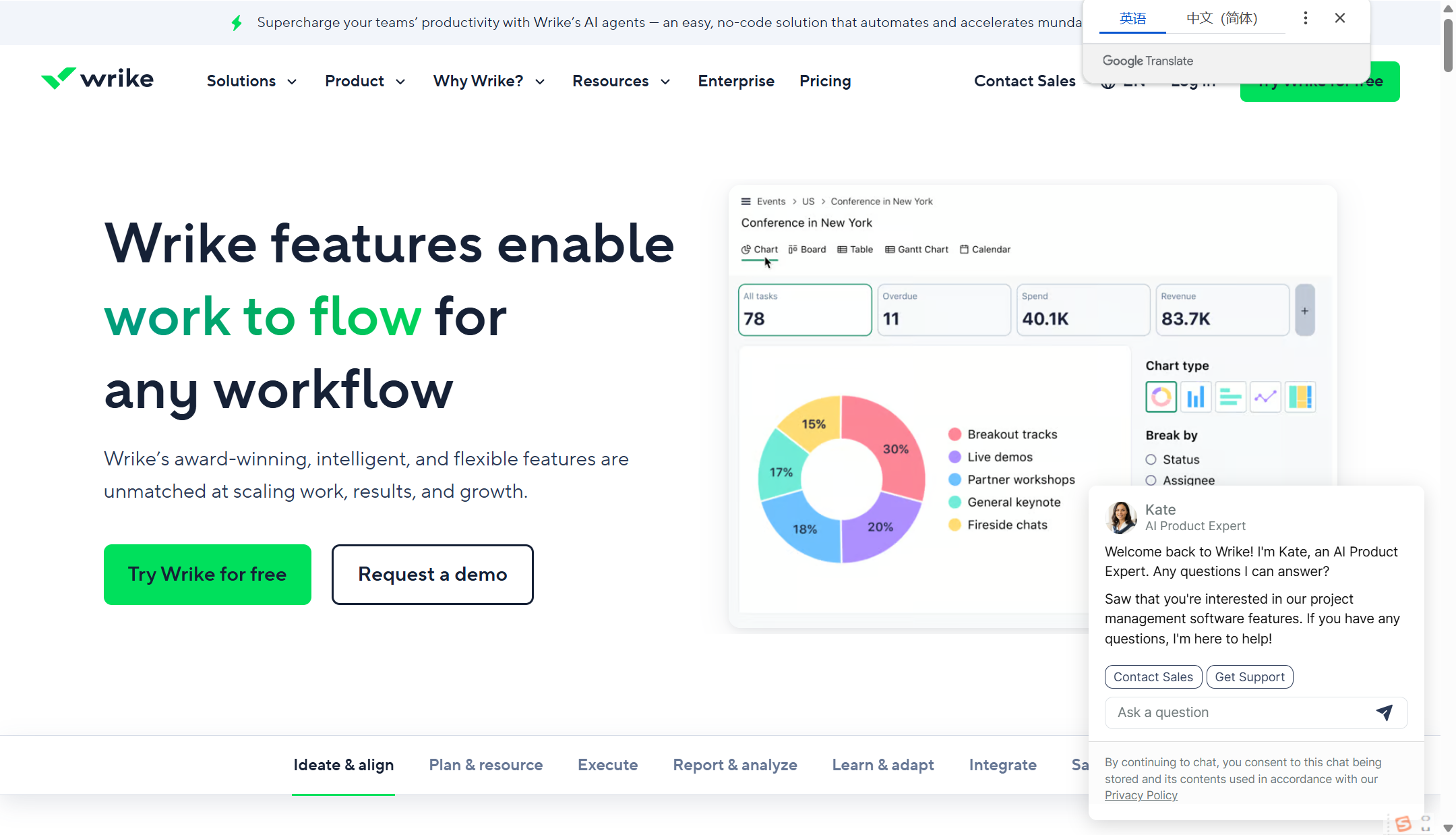
Task: Click the Wrike logo
Action: point(98,80)
